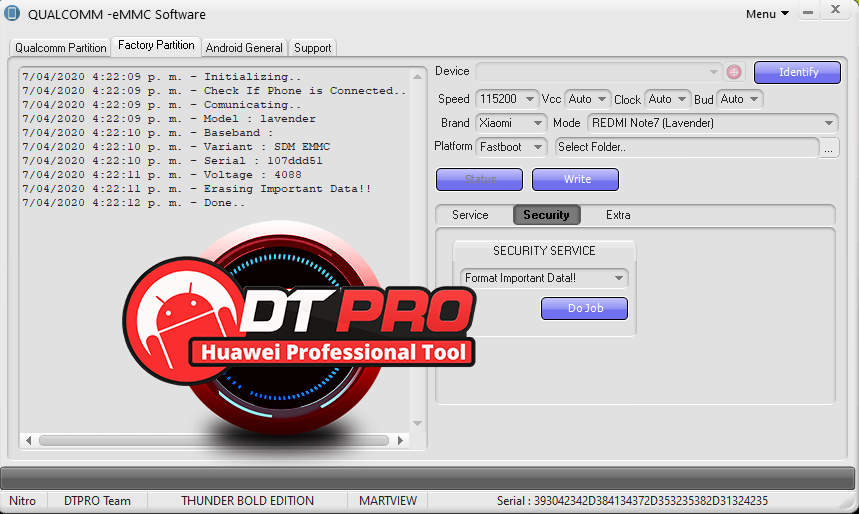Select the Extra sub-tab

click(x=618, y=215)
